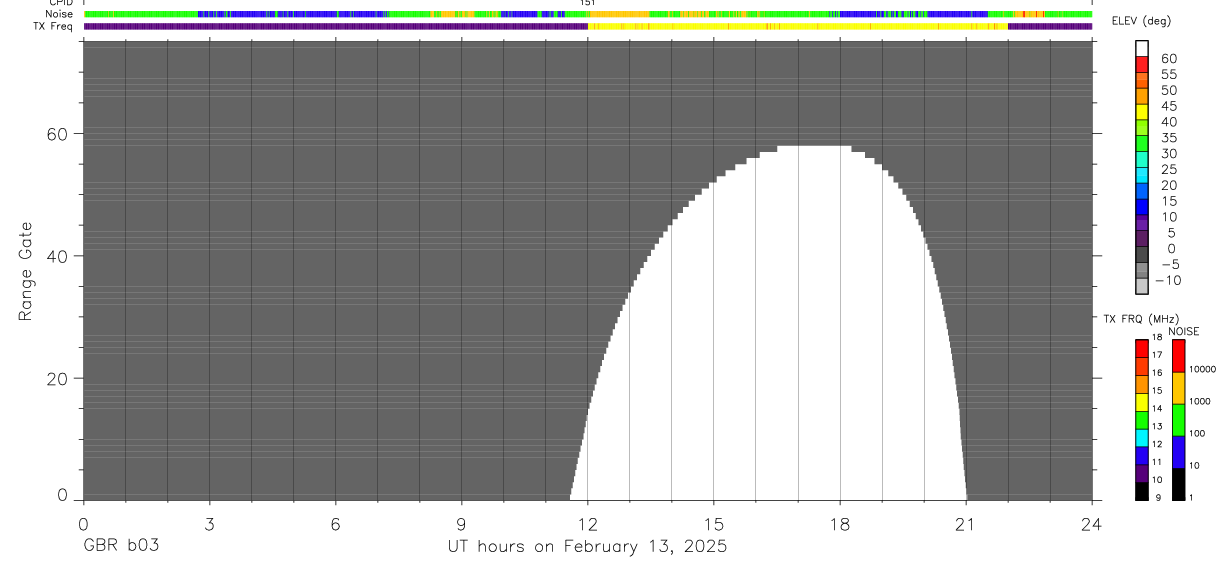The image size is (1228, 567).
Task: Select the '1000' label on NOISE scale
Action: pyautogui.click(x=1201, y=401)
